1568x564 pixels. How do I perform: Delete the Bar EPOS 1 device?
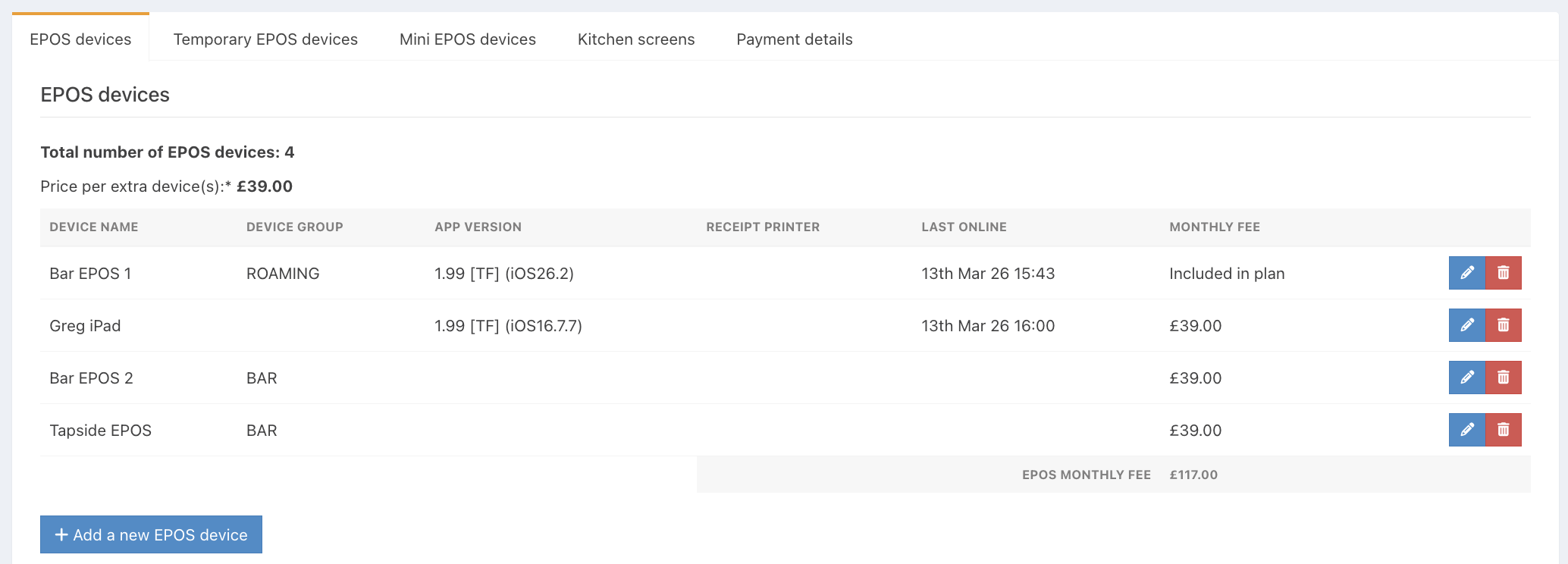tap(1503, 273)
